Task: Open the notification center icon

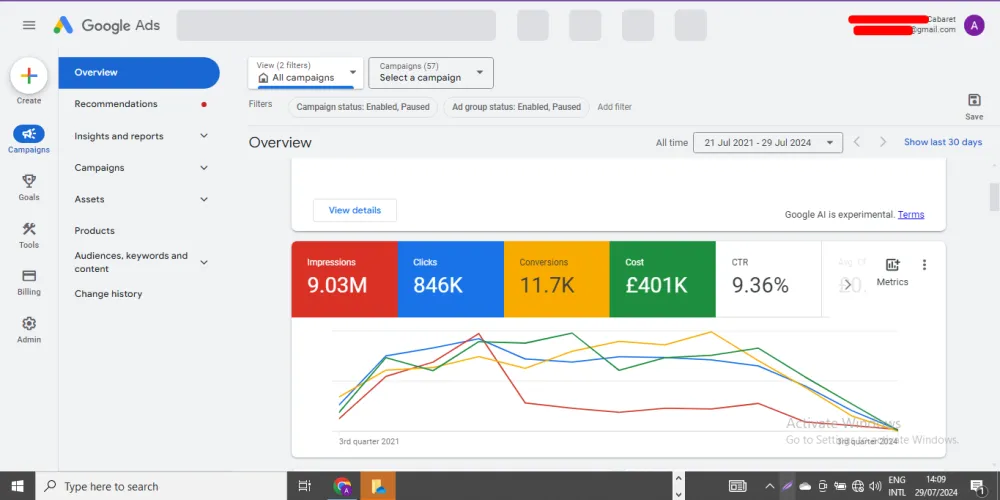Action: [x=977, y=486]
